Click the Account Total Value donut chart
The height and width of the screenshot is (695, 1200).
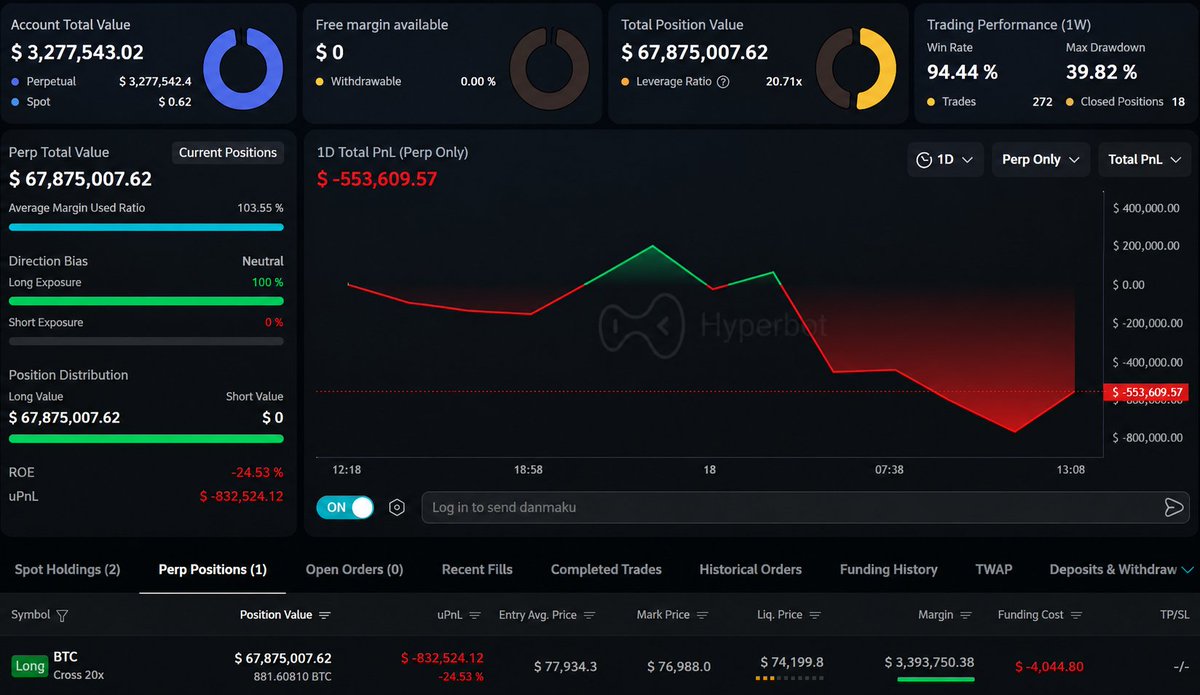pyautogui.click(x=243, y=70)
